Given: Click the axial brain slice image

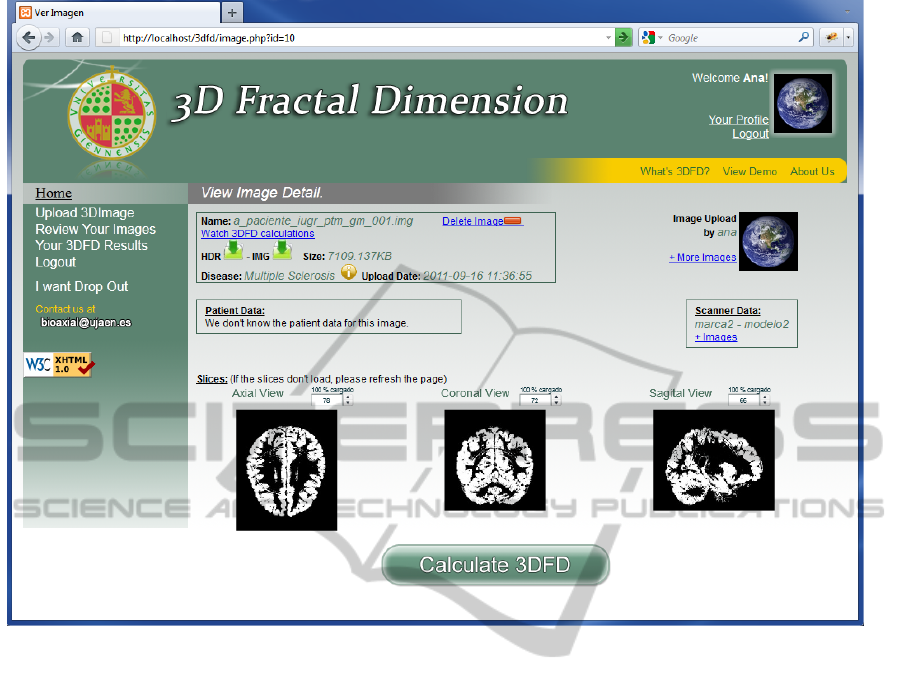Looking at the screenshot, I should tap(286, 469).
